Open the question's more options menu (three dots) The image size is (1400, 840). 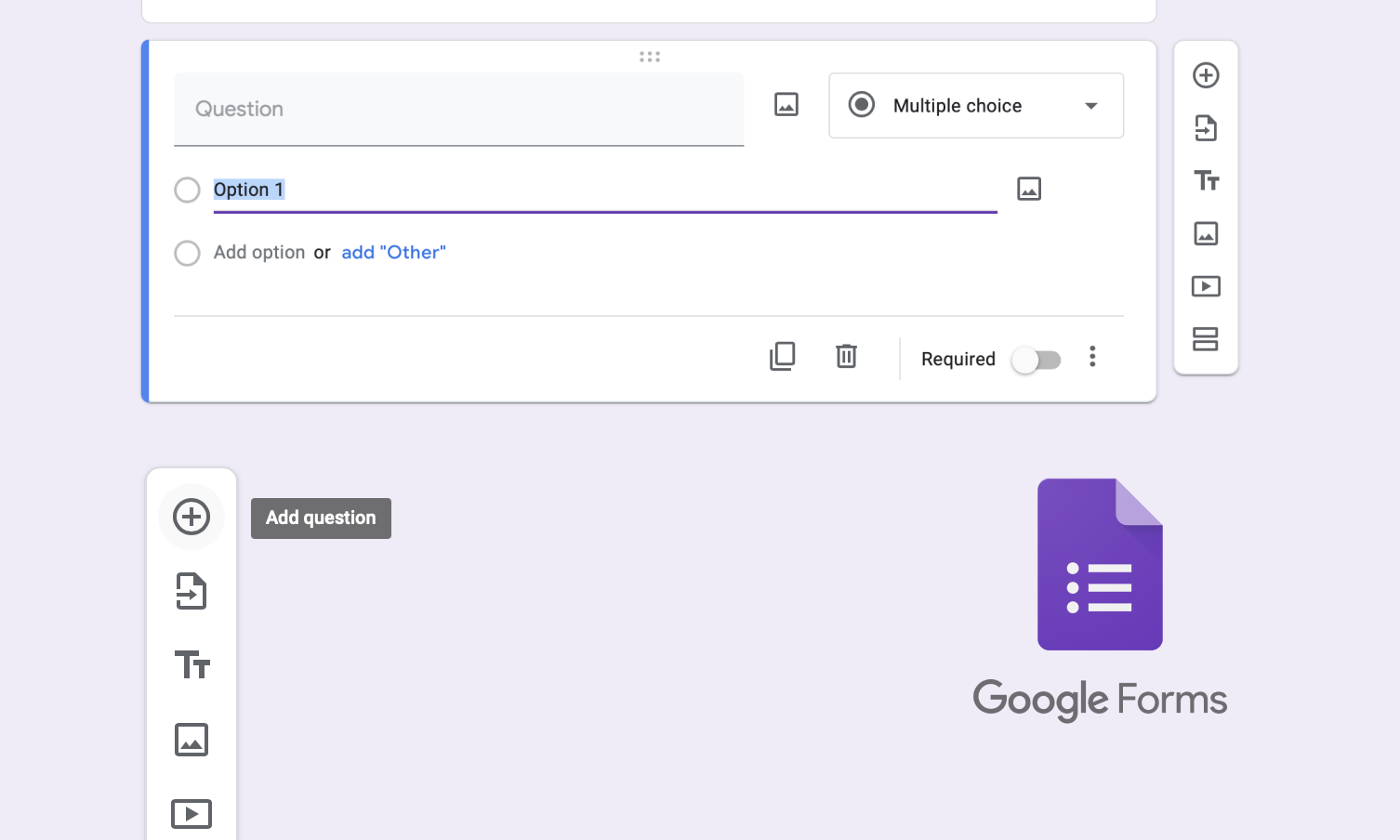coord(1092,357)
